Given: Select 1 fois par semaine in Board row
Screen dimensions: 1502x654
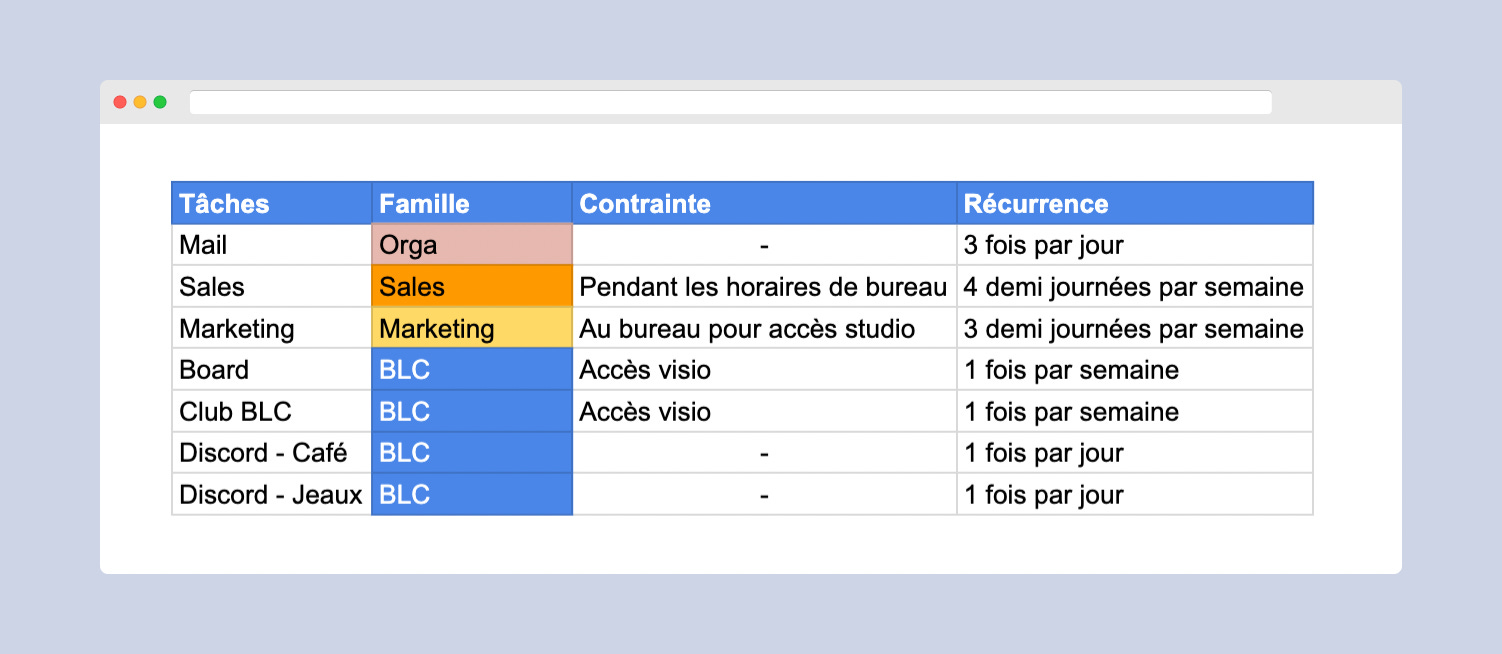Looking at the screenshot, I should (1135, 370).
